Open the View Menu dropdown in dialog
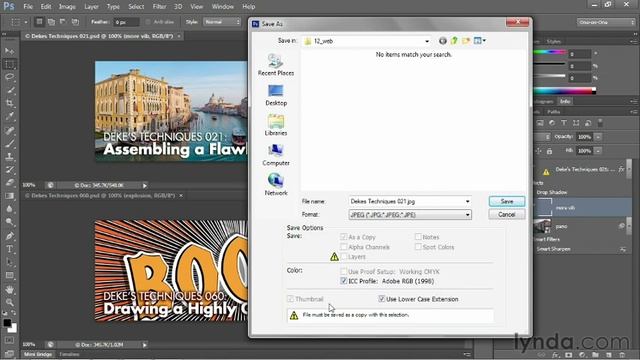The height and width of the screenshot is (360, 640). (480, 41)
